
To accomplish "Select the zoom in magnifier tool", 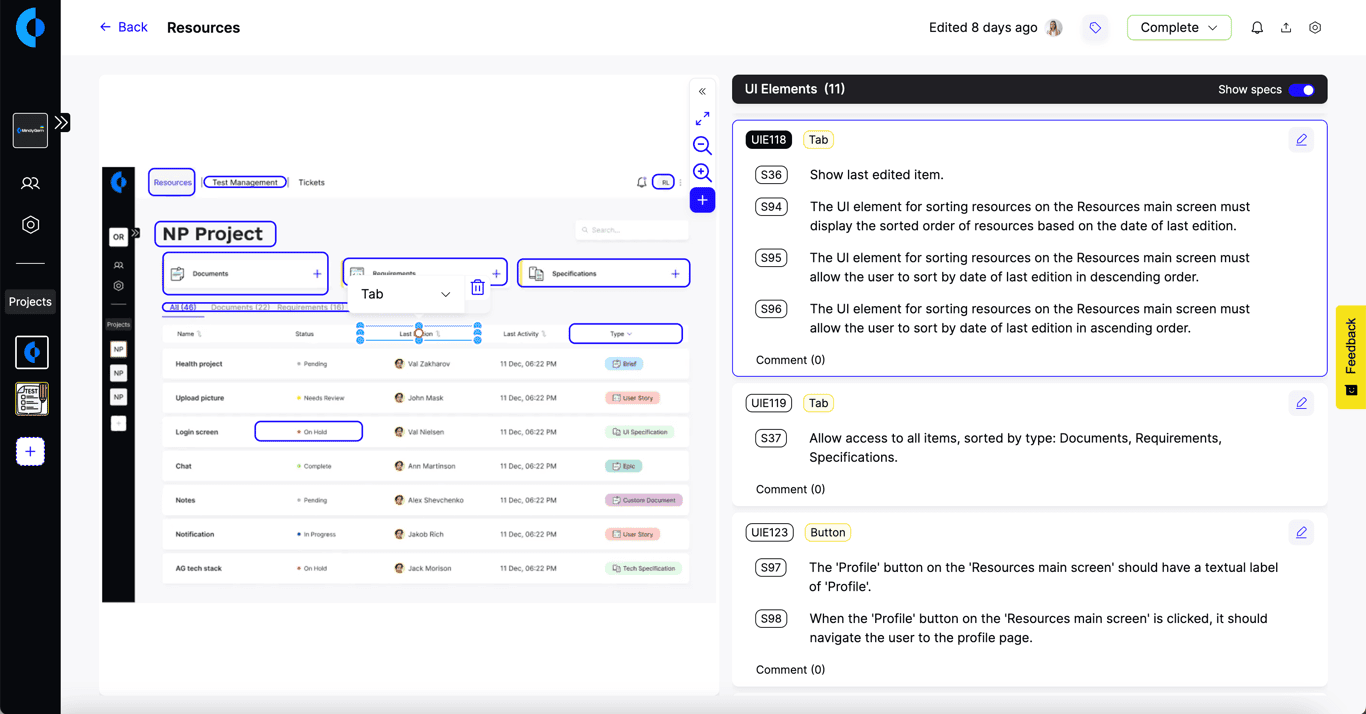I will pyautogui.click(x=702, y=172).
